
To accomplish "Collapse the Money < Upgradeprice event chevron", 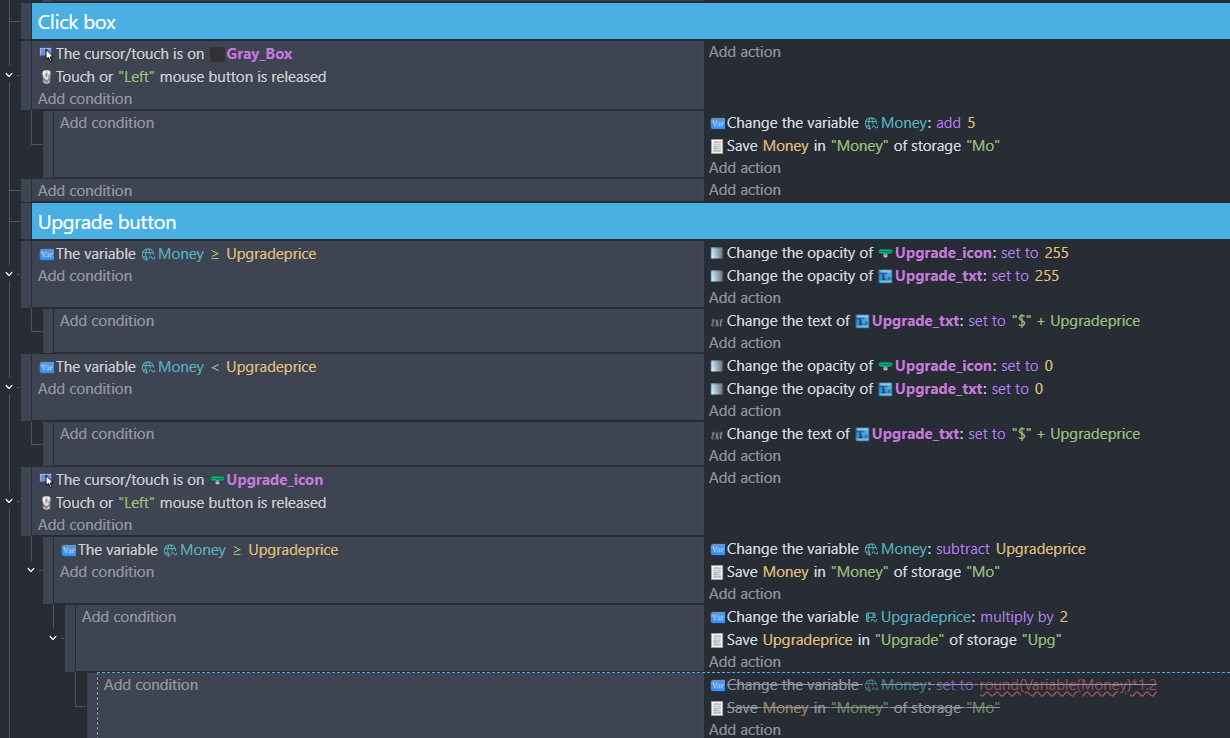I will click(x=9, y=387).
